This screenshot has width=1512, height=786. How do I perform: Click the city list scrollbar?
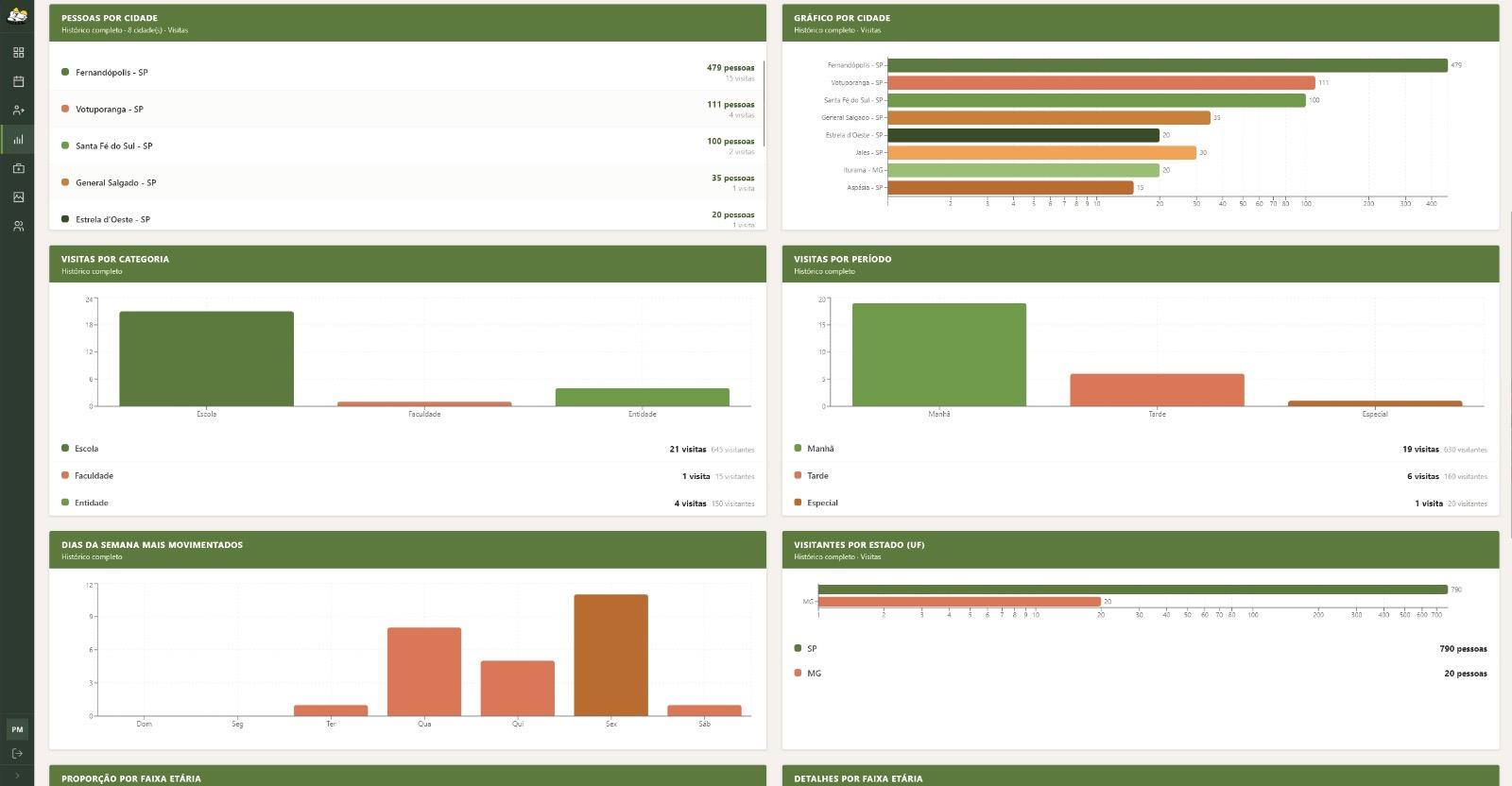pos(764,104)
